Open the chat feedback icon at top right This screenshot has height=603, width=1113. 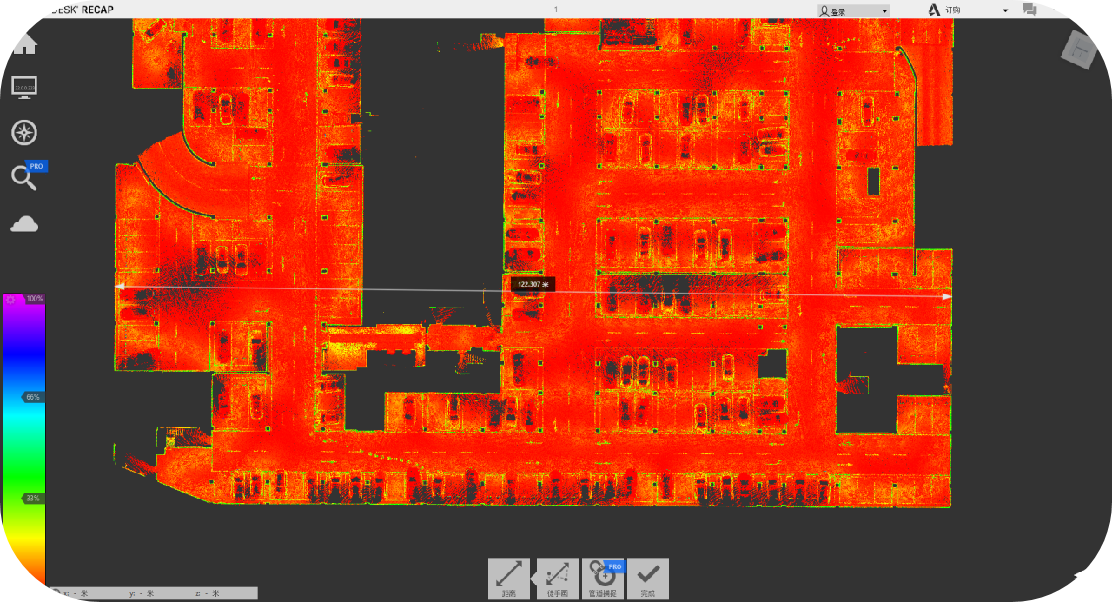(x=1030, y=10)
